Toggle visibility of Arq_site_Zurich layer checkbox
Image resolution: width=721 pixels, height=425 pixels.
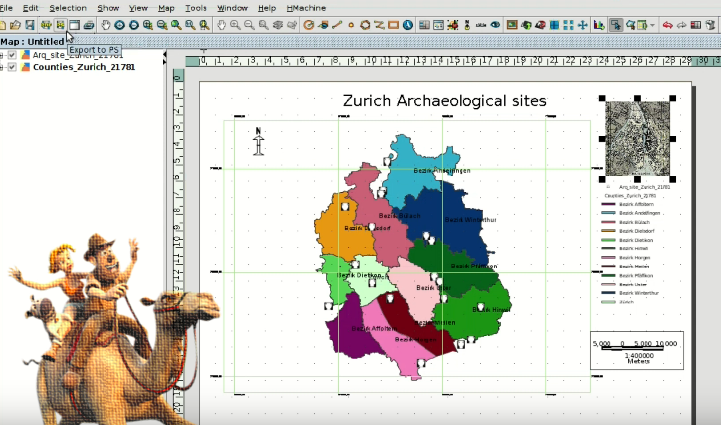pyautogui.click(x=12, y=55)
